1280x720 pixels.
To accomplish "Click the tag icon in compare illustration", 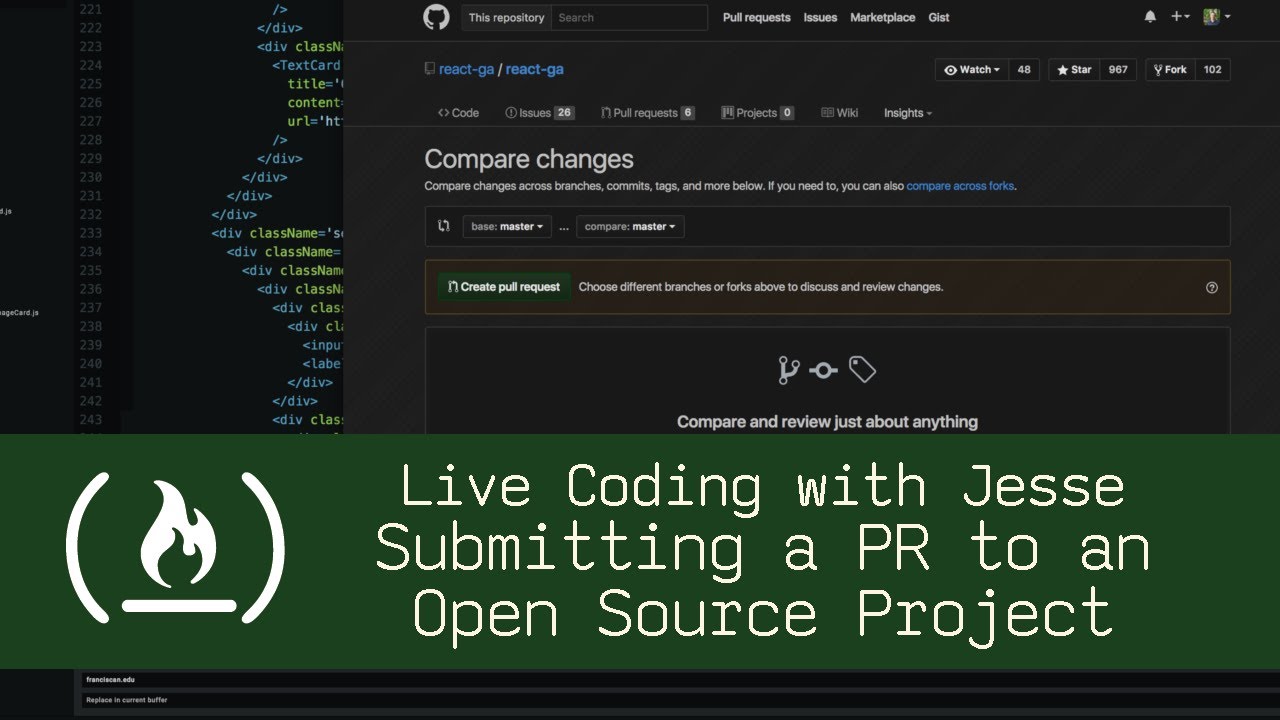I will (x=862, y=370).
